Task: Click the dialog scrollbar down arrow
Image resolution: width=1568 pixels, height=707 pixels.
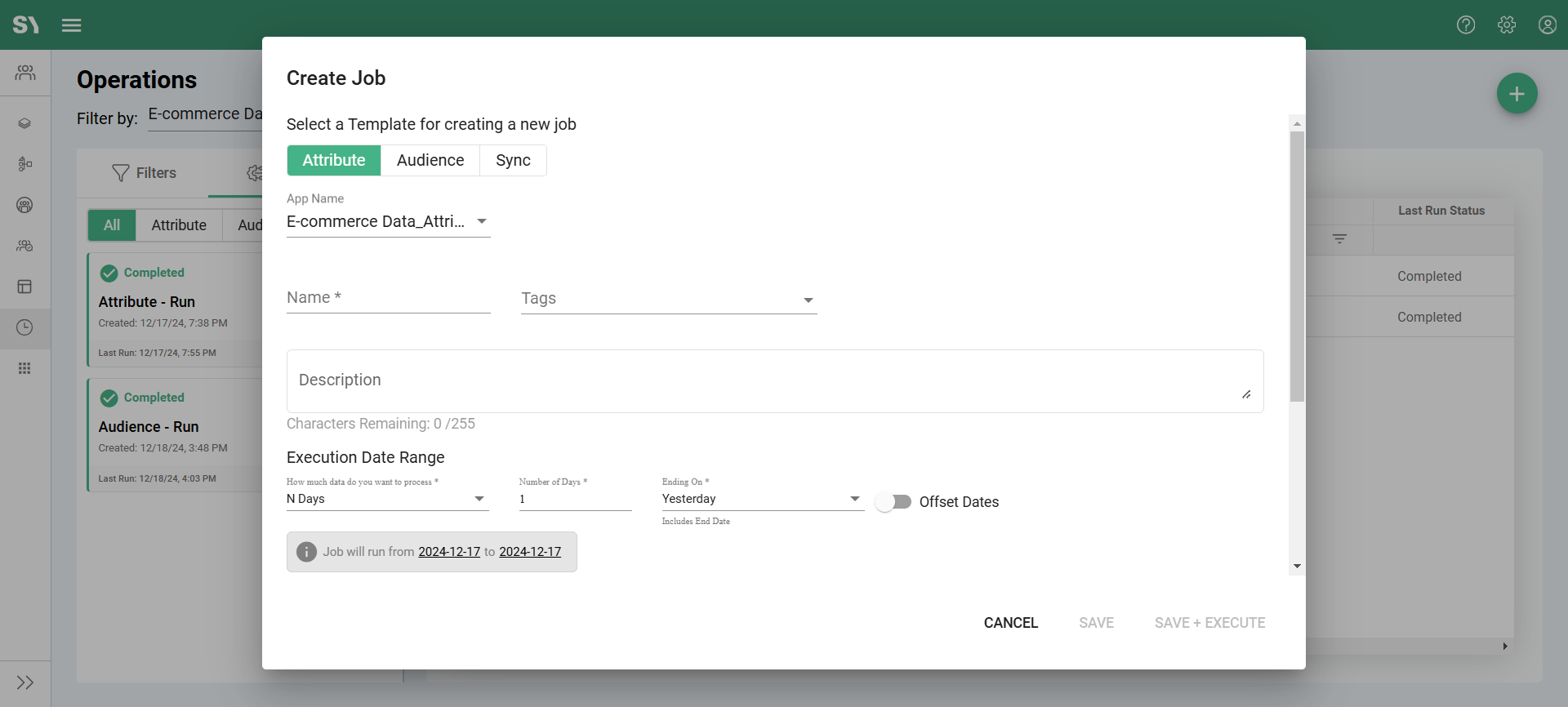Action: tap(1297, 567)
